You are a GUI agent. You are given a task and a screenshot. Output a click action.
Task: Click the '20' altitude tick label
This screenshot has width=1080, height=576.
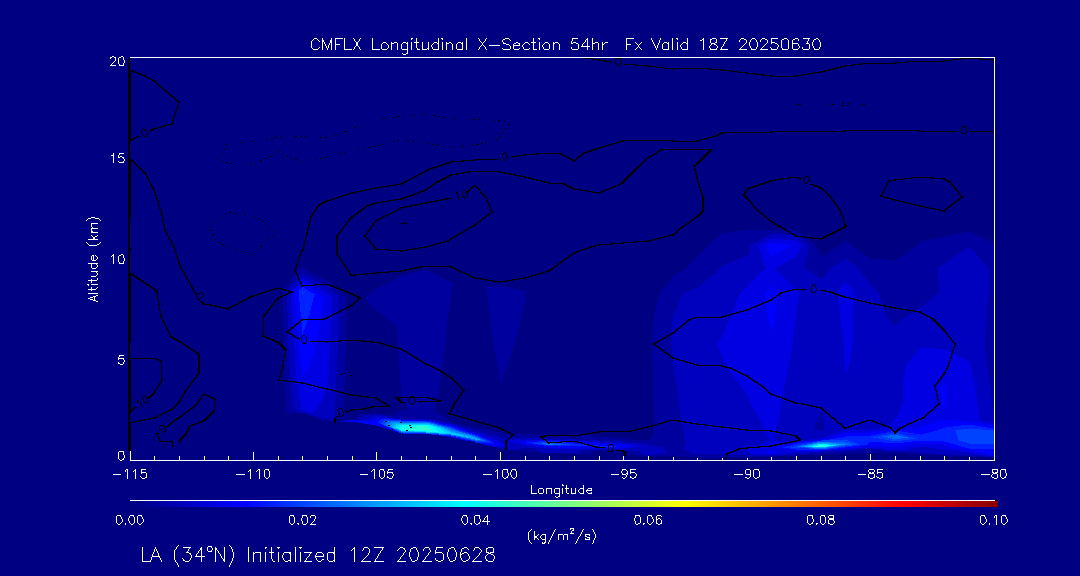click(117, 61)
